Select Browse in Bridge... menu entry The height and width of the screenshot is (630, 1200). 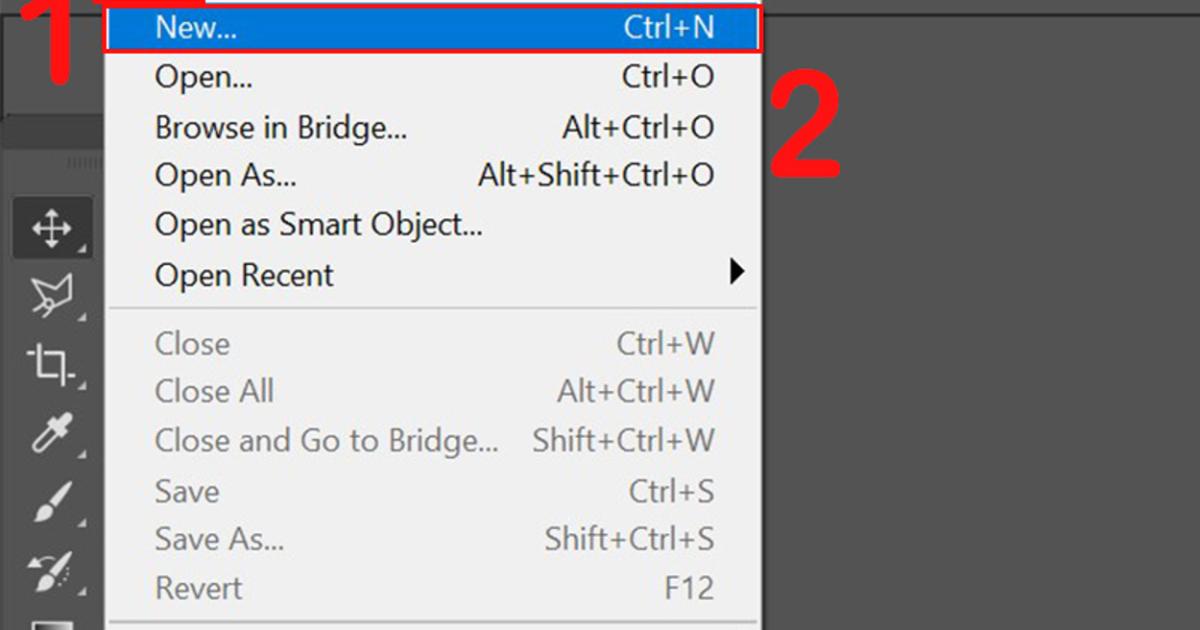[x=281, y=128]
